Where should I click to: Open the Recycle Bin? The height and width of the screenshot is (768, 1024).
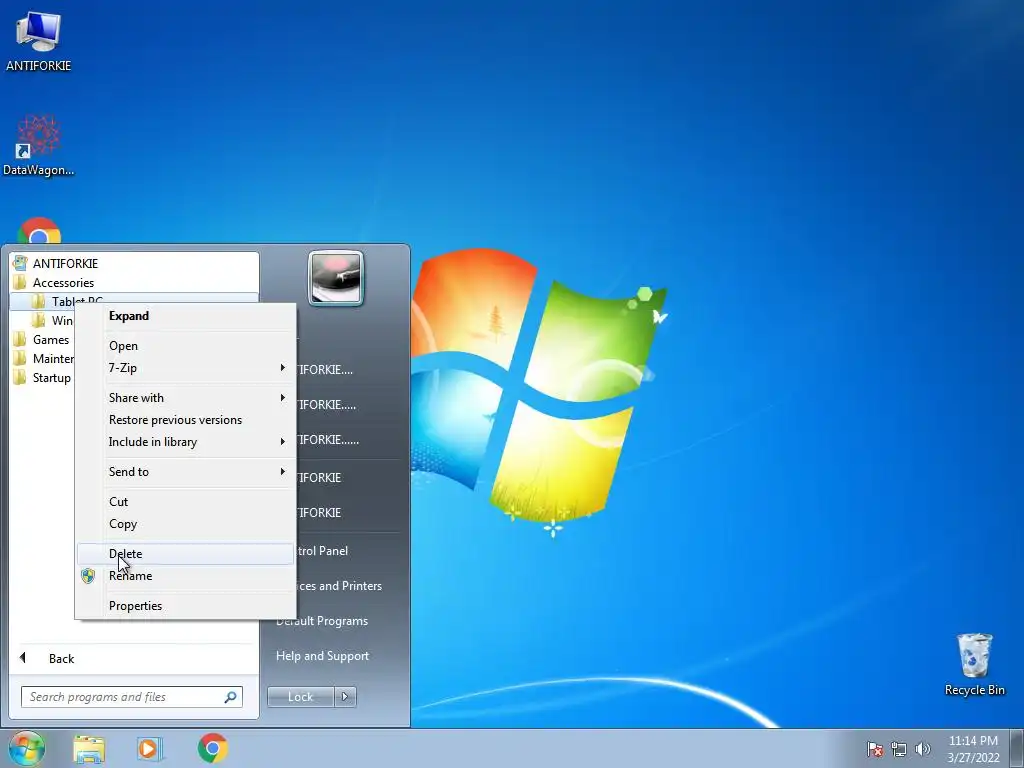(974, 664)
